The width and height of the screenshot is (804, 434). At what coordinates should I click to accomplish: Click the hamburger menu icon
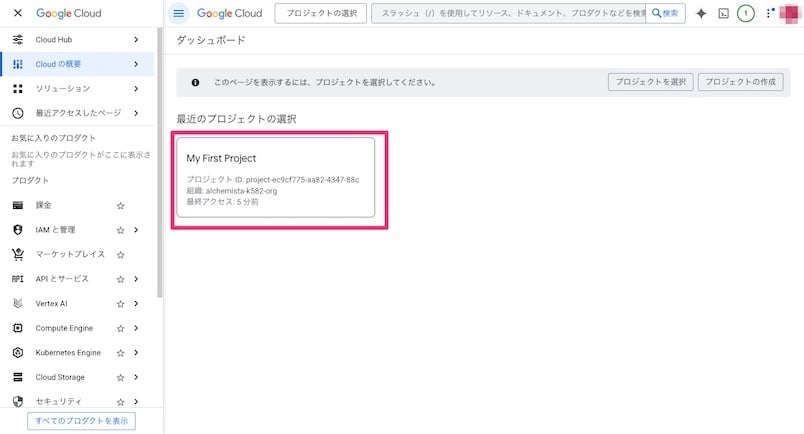(x=179, y=13)
